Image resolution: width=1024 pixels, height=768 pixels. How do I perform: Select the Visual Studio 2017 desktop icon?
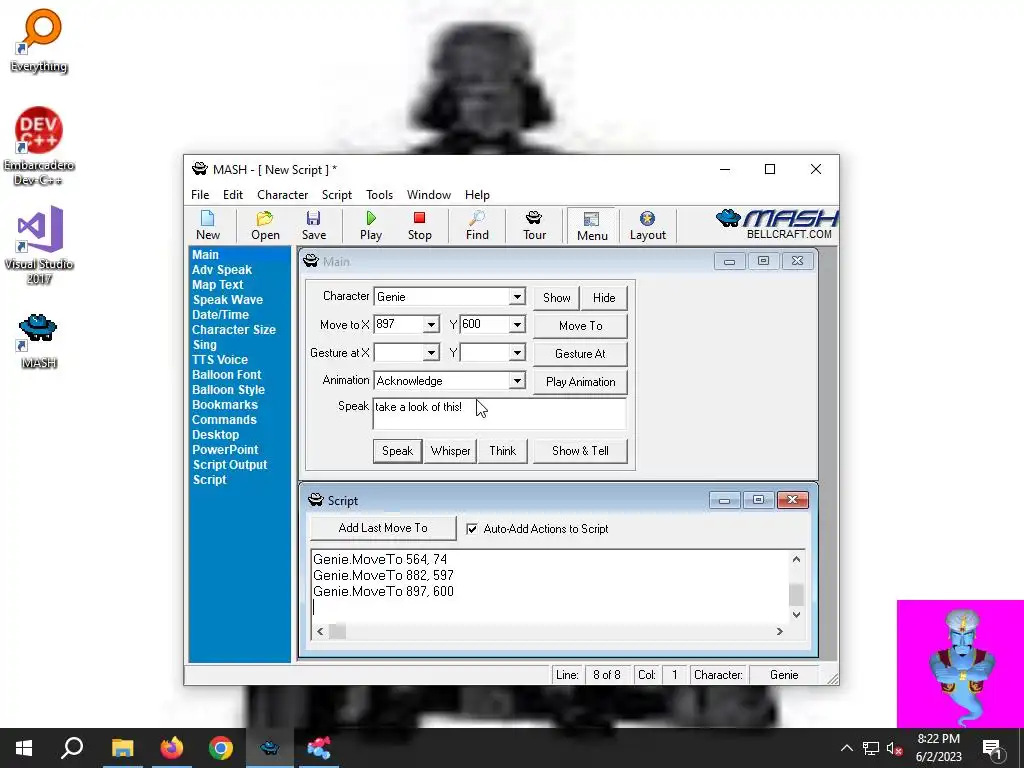pos(39,245)
